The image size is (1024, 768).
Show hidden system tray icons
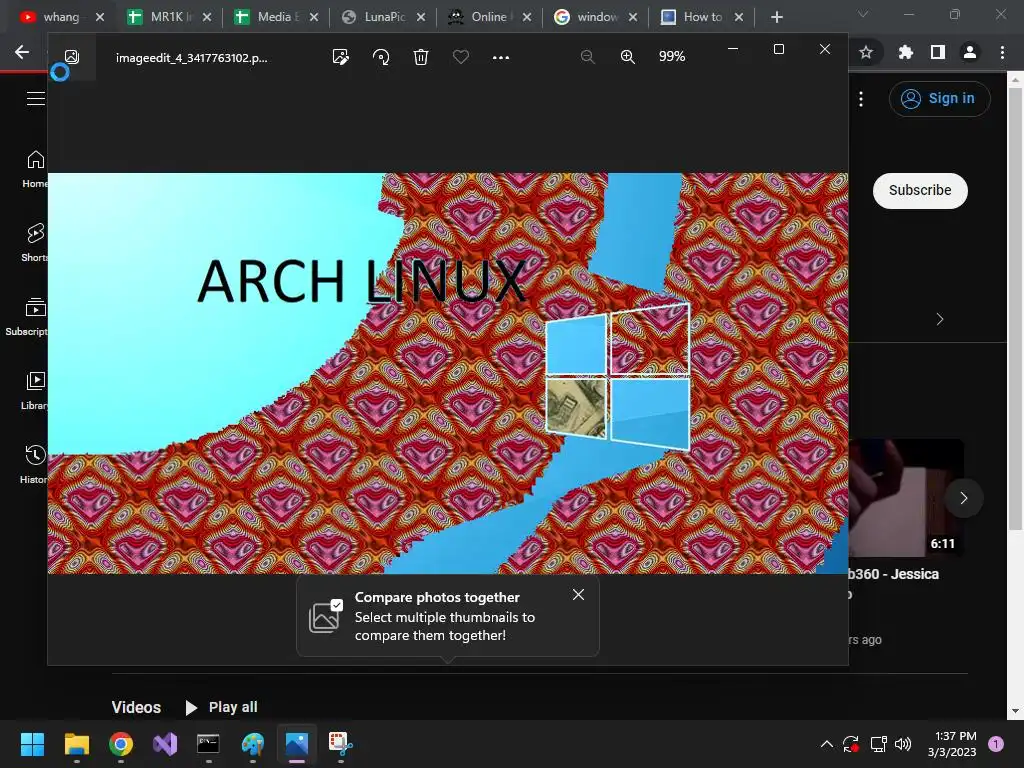click(x=826, y=744)
